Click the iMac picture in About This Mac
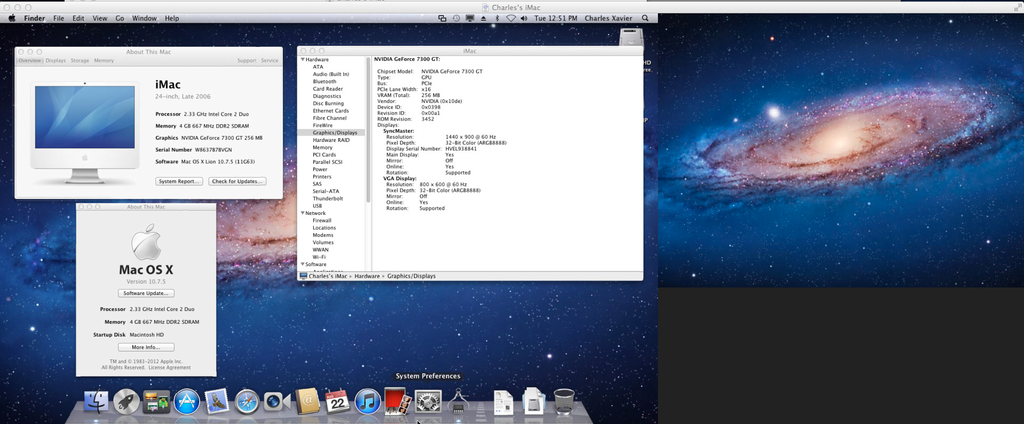Viewport: 1024px width, 424px height. click(x=85, y=133)
